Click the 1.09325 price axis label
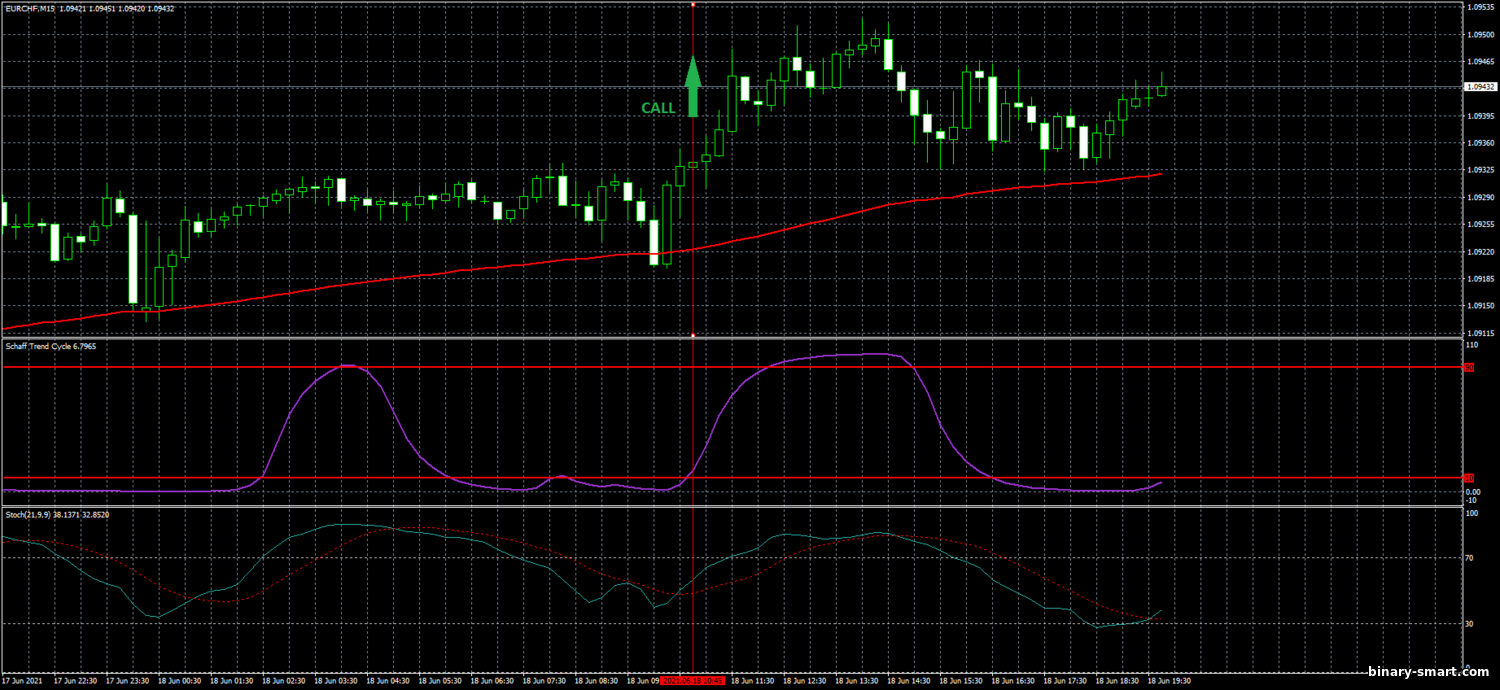1500x690 pixels. pos(1479,170)
